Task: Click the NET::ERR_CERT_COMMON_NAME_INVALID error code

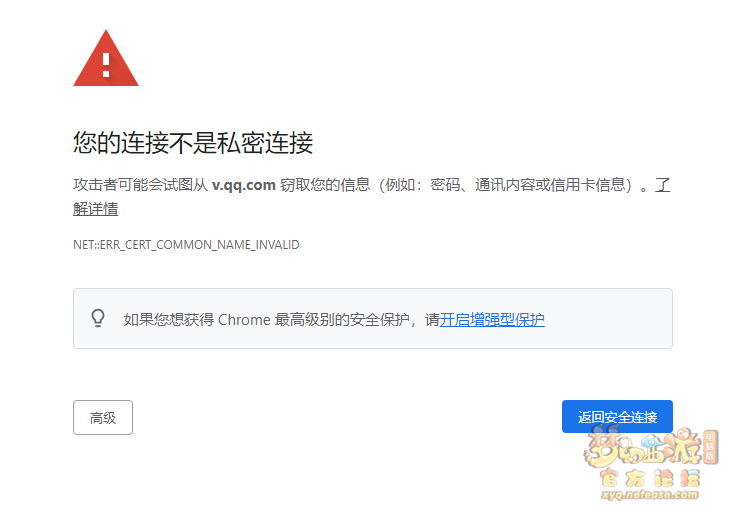Action: [186, 245]
